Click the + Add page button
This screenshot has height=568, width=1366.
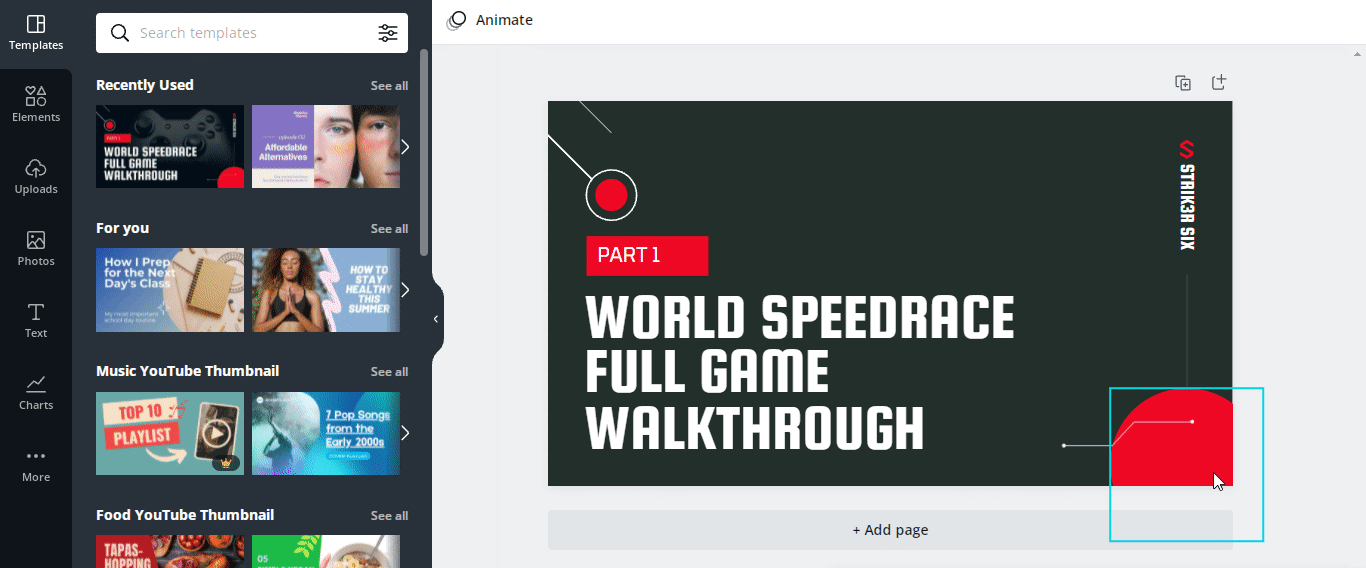click(x=890, y=530)
